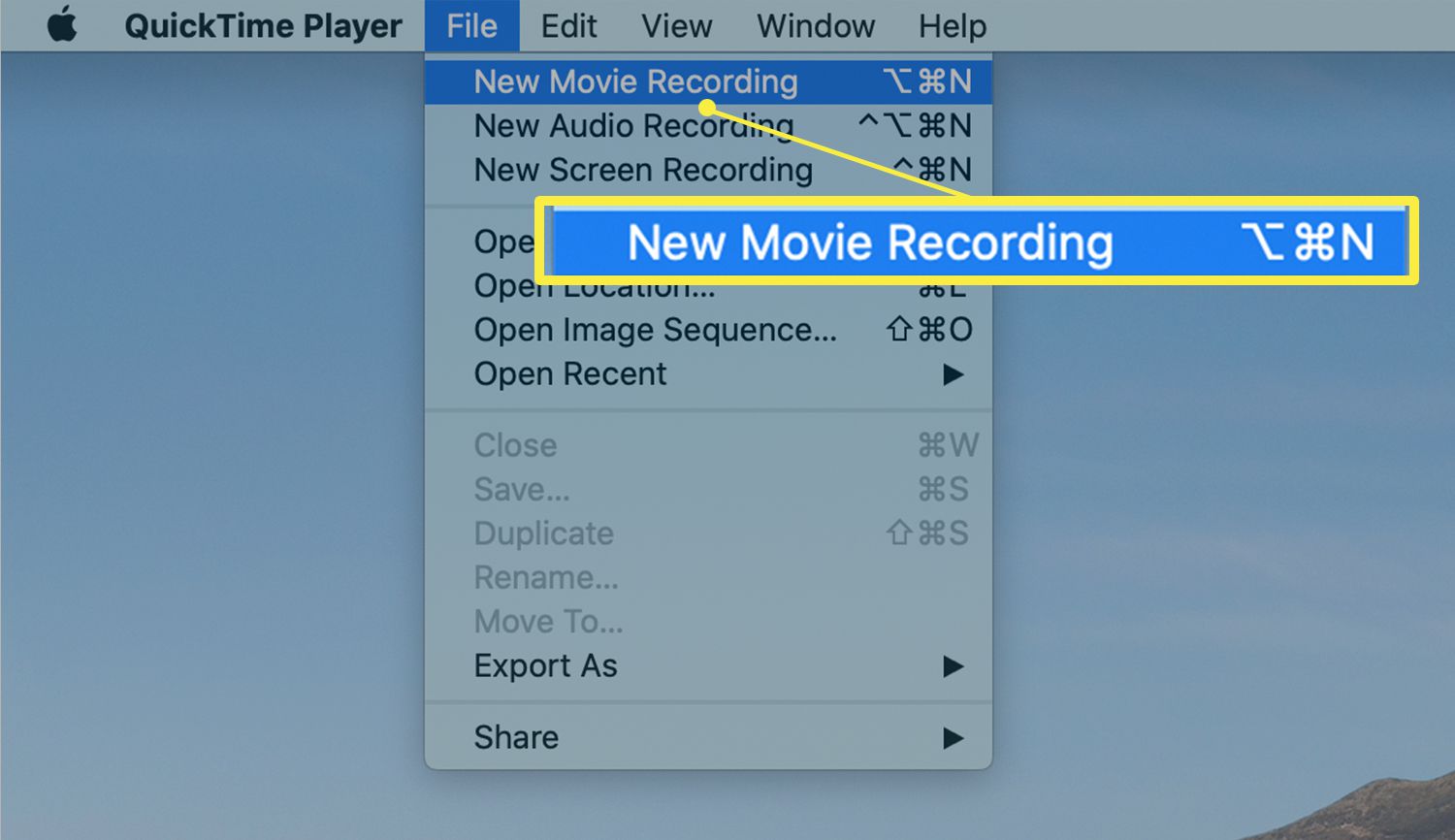Click the dimmed Close menu entry
1455x840 pixels.
click(708, 445)
